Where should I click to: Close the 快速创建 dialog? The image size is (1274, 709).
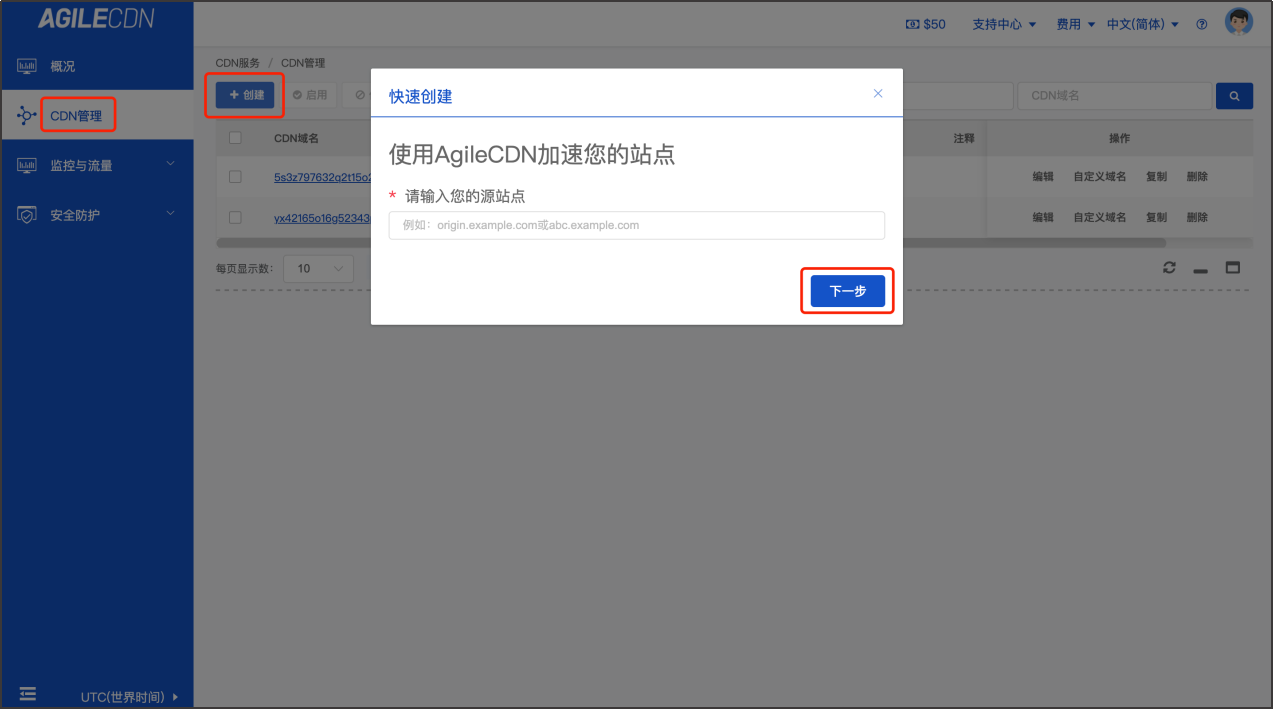pyautogui.click(x=878, y=93)
